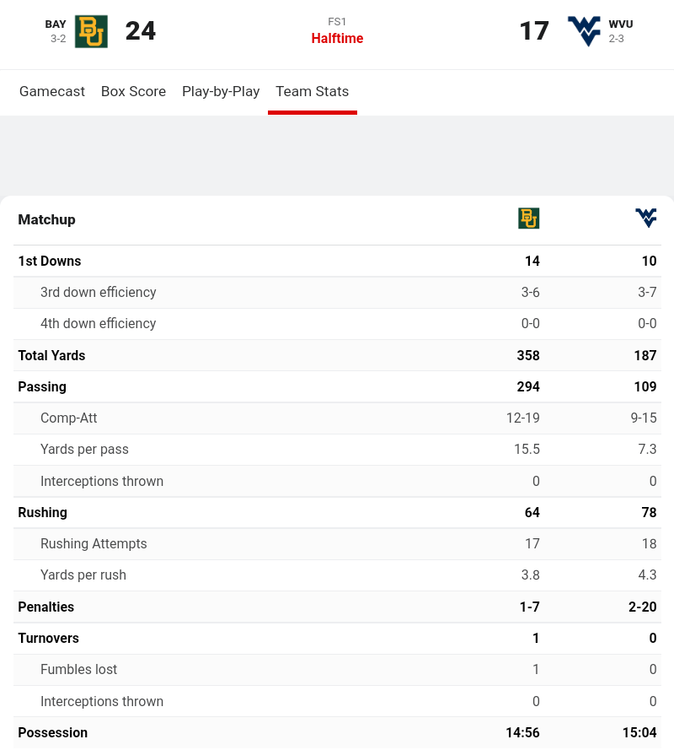Click the Baylor logo in the Matchup table
This screenshot has width=674, height=750.
coord(528,219)
